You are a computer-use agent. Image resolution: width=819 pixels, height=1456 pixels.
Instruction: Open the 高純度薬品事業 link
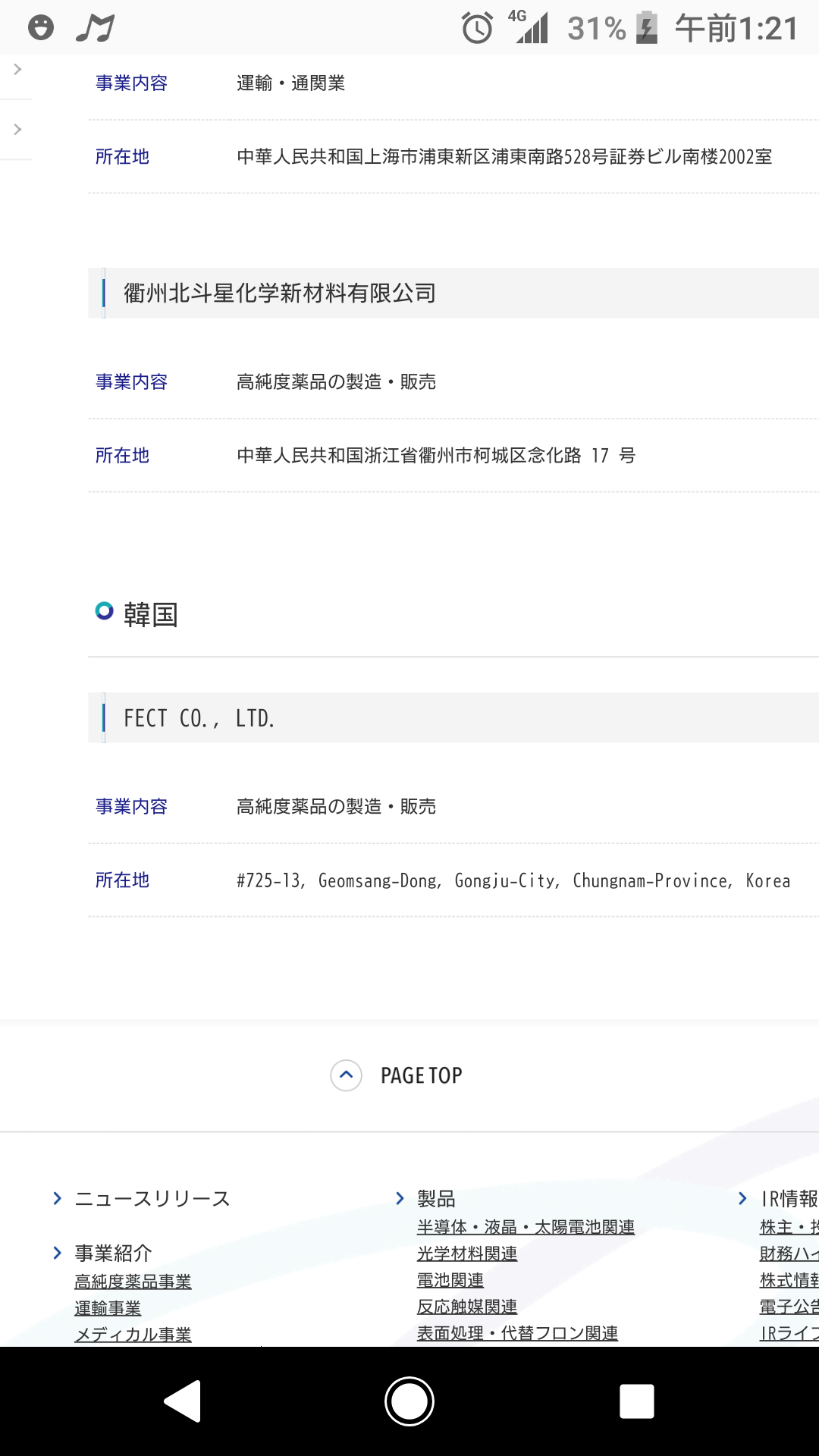(133, 1282)
